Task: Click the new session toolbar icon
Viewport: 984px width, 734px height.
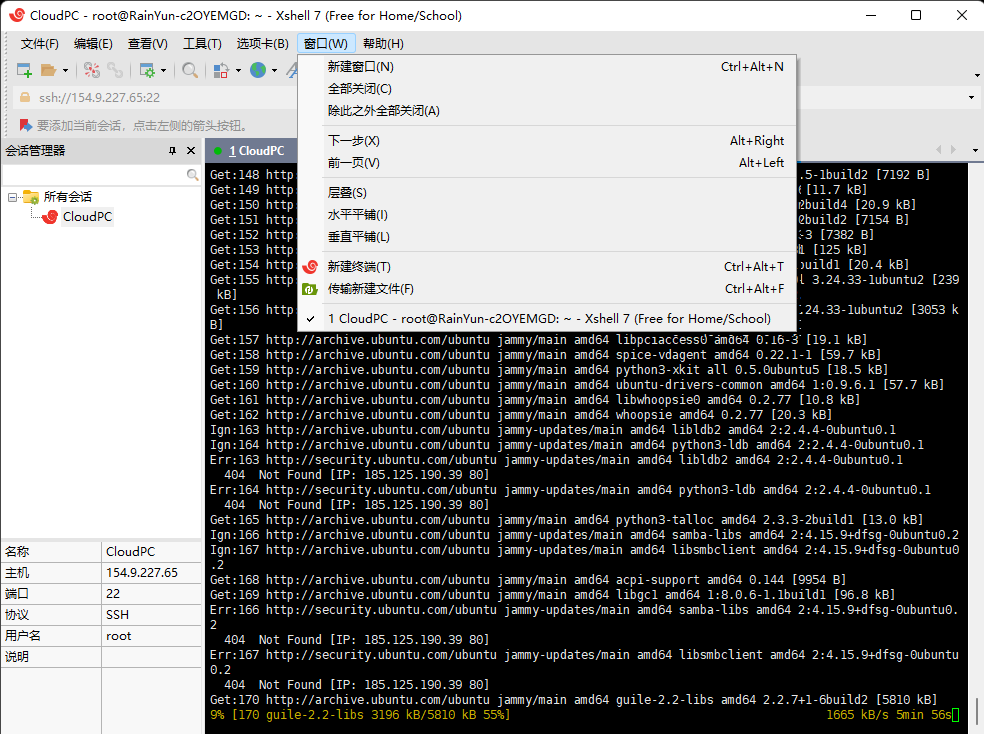Action: pyautogui.click(x=24, y=70)
